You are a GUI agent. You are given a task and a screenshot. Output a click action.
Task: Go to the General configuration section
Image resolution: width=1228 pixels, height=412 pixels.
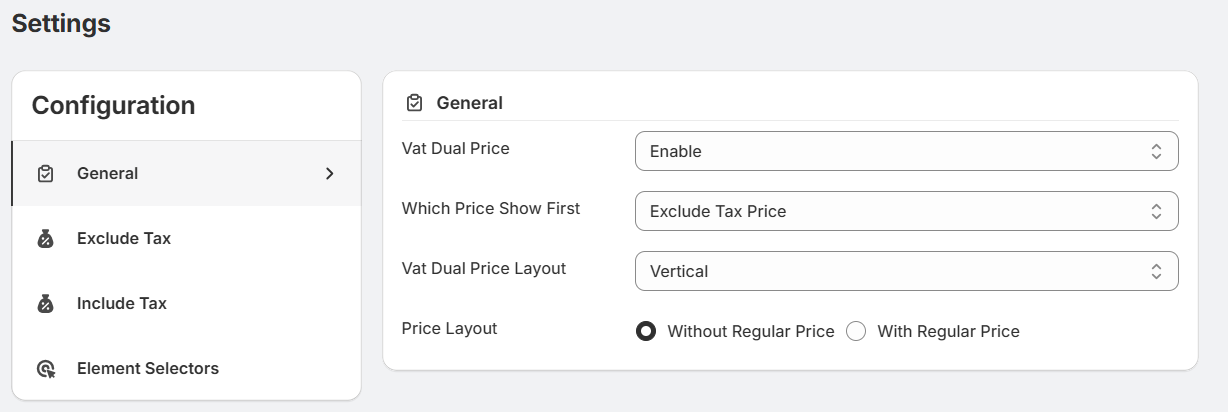point(108,174)
